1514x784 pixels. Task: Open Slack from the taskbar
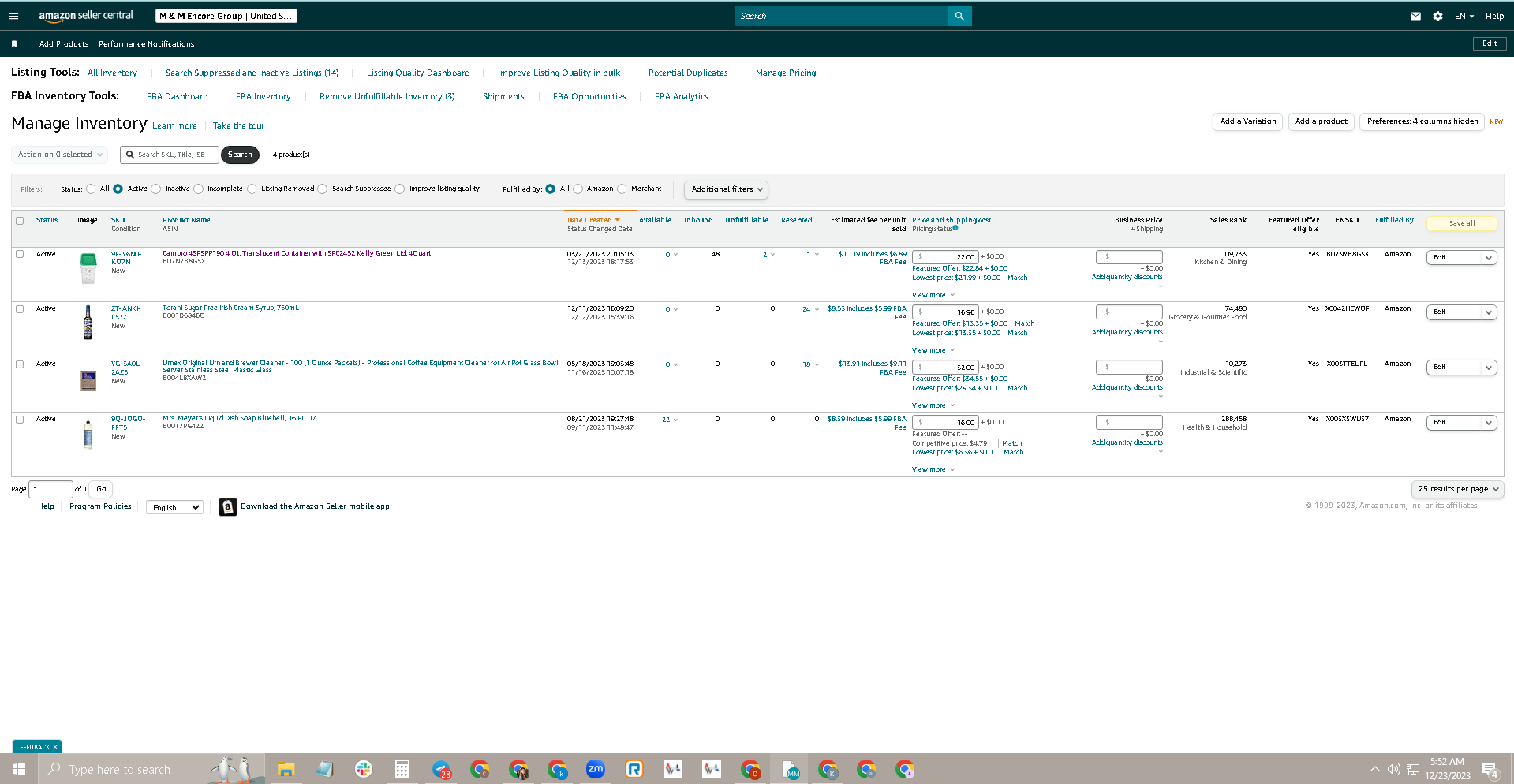pos(364,769)
